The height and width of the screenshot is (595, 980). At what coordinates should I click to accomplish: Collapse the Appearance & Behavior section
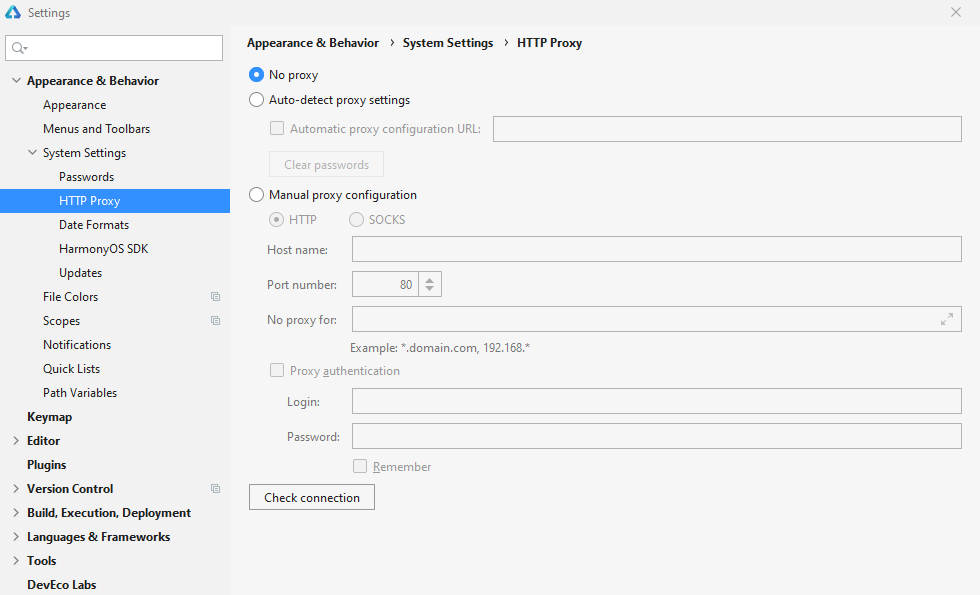tap(16, 81)
